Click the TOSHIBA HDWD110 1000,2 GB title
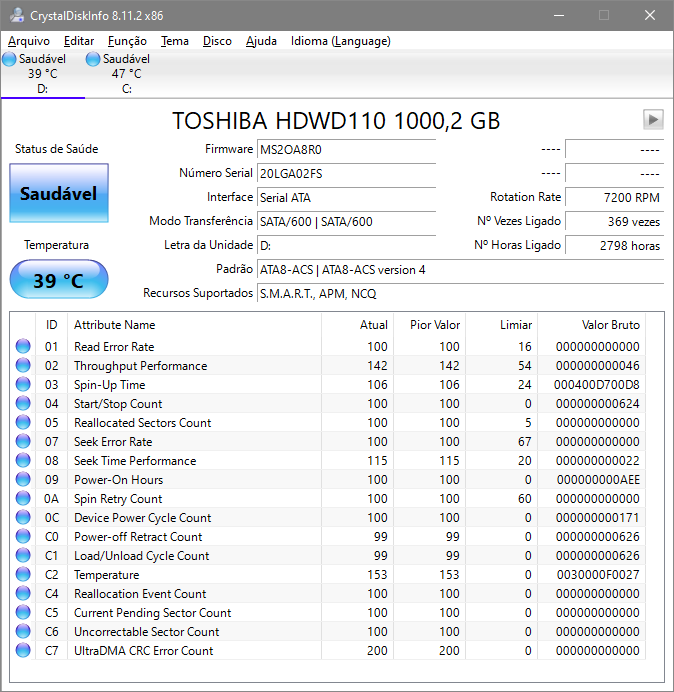Viewport: 674px width, 692px height. tap(336, 121)
